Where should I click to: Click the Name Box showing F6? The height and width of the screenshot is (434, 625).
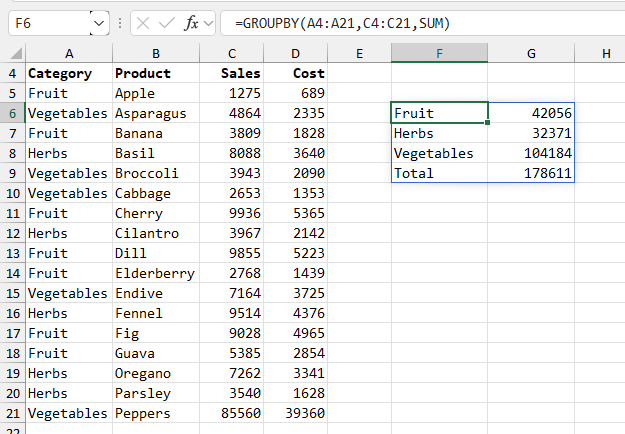coord(50,24)
